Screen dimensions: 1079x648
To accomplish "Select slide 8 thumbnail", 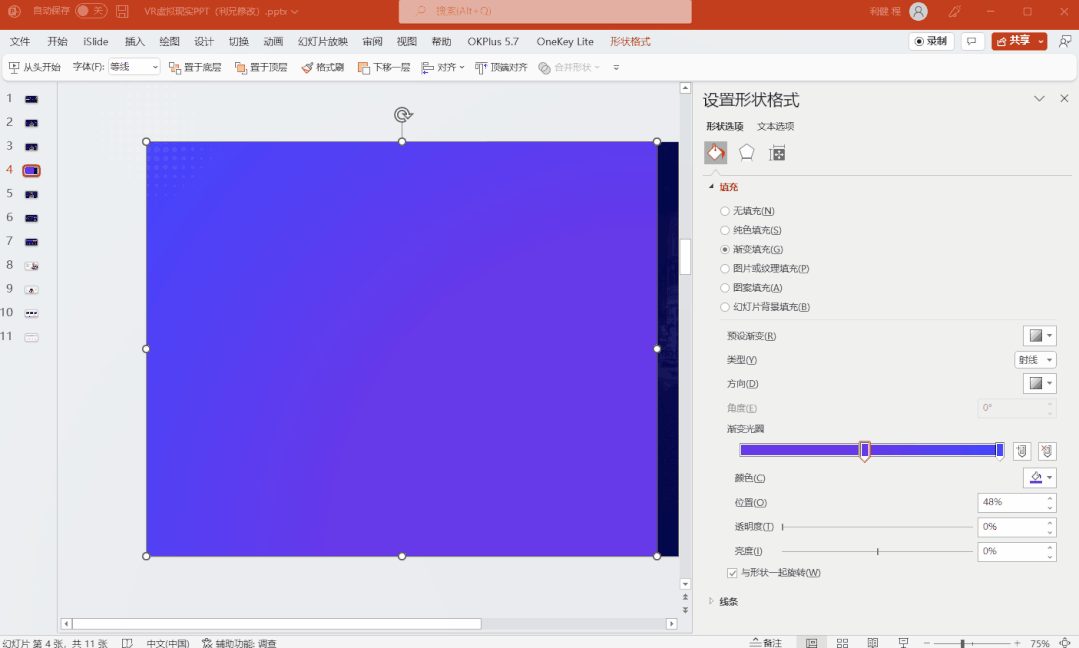I will coord(31,266).
